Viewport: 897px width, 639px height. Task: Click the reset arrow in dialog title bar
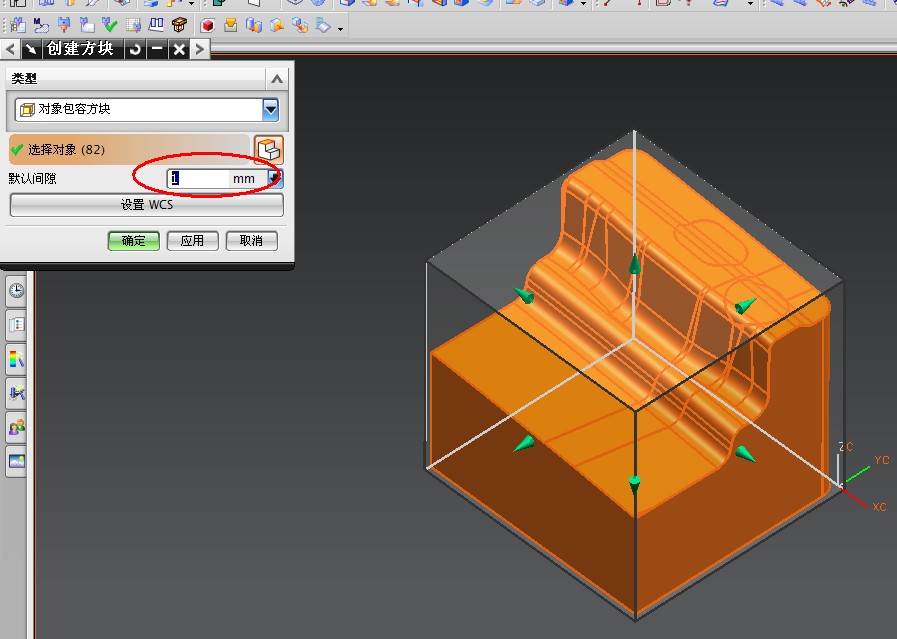click(135, 49)
